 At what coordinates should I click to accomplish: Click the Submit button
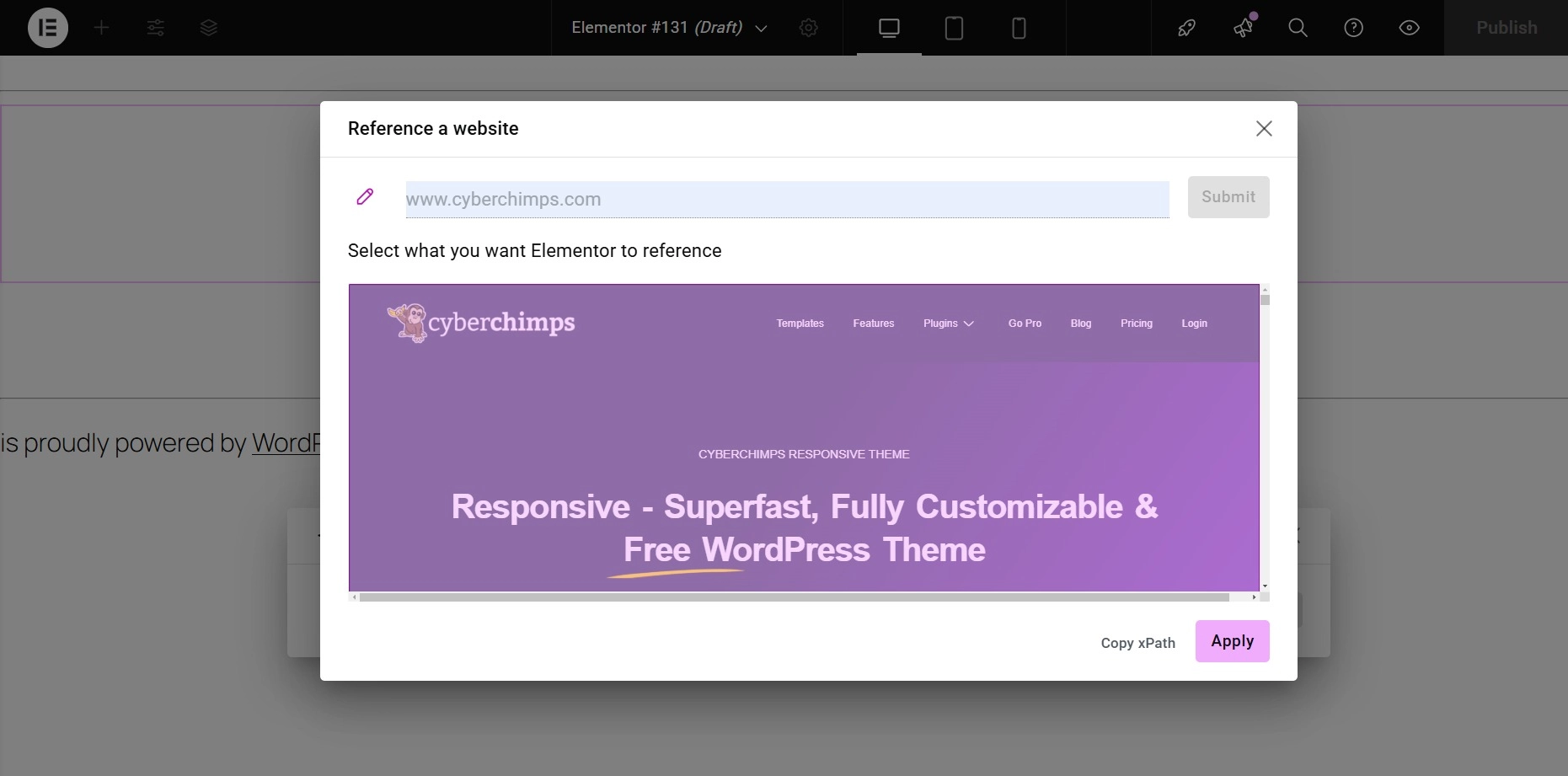point(1228,196)
